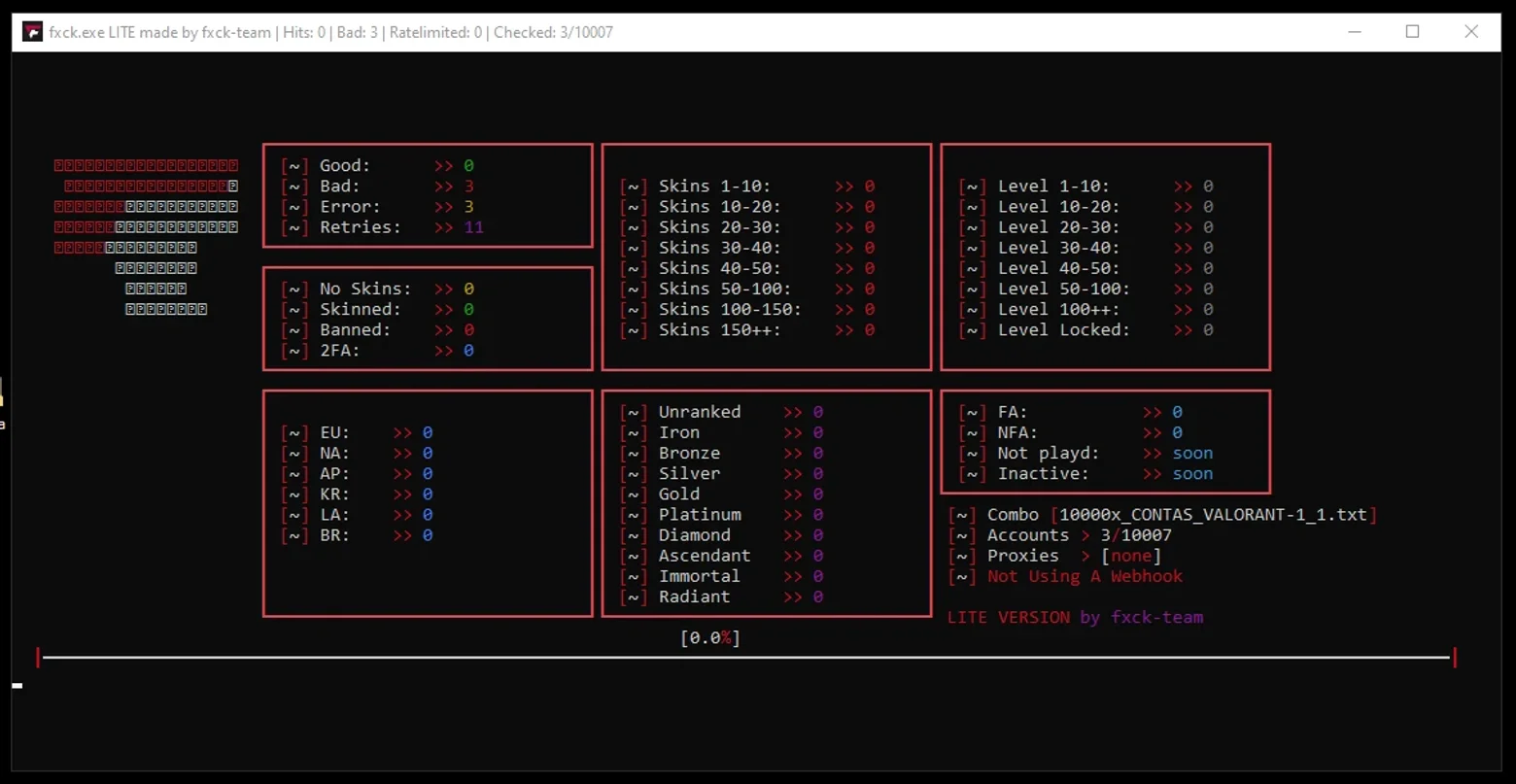Click the "Good:" counter row
This screenshot has width=1516, height=784.
pyautogui.click(x=378, y=166)
